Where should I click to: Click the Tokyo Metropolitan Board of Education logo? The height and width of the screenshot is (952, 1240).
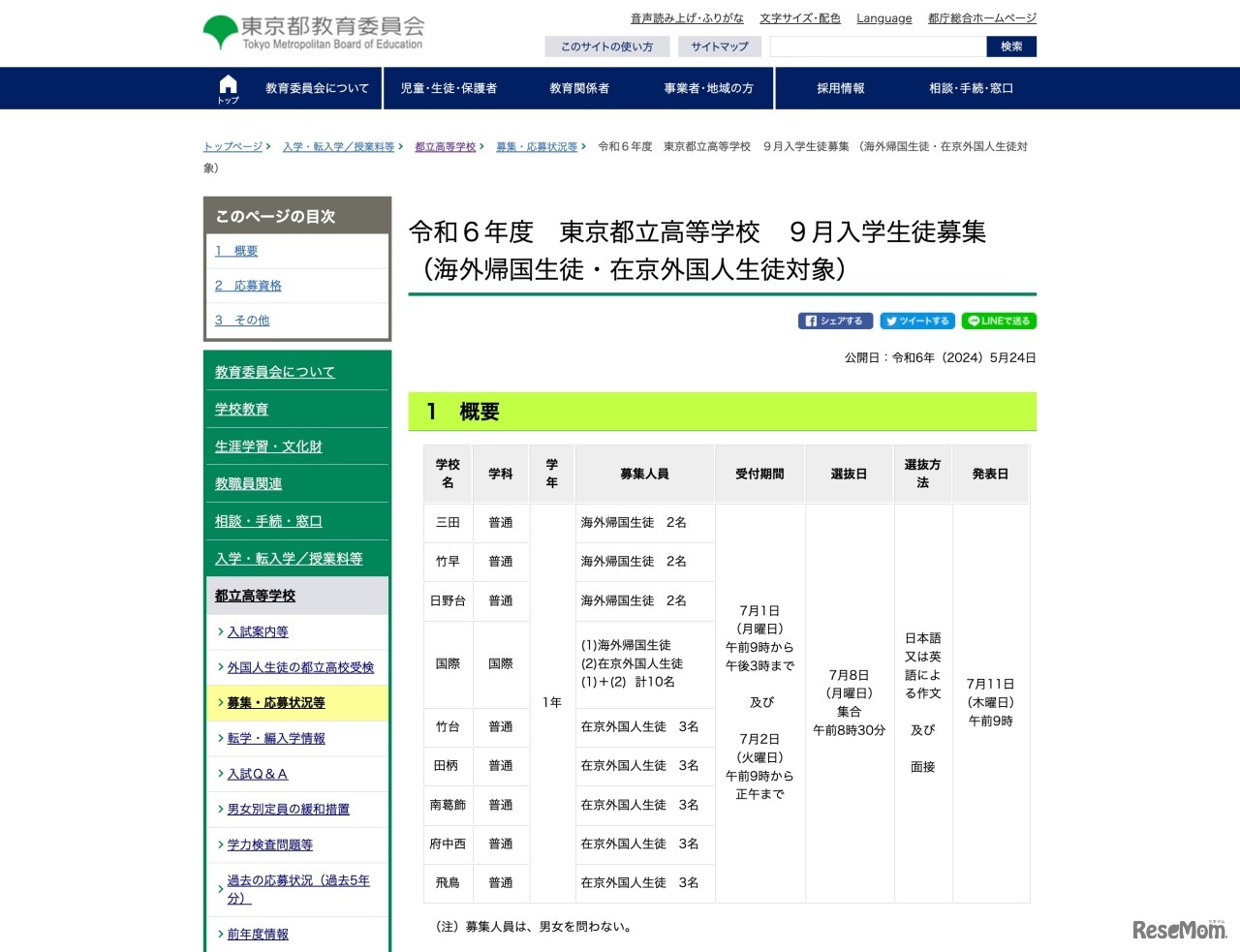click(313, 33)
